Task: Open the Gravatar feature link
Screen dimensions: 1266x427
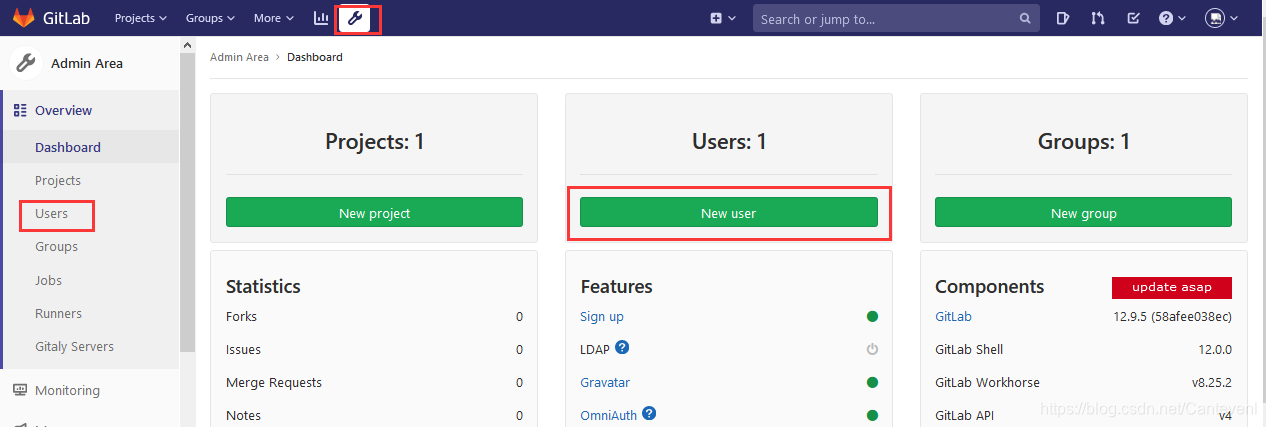Action: point(605,382)
